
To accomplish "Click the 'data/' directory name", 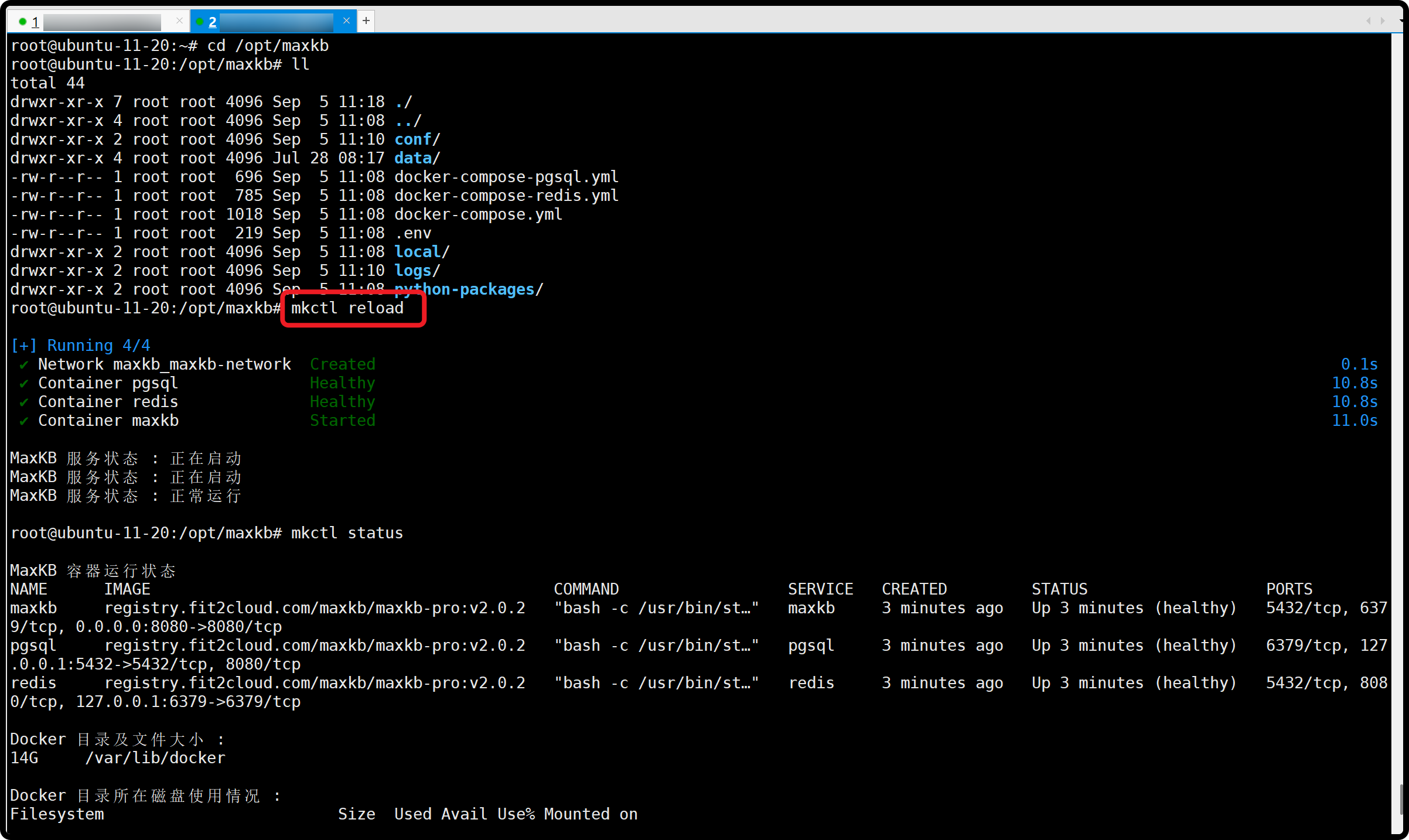I will click(x=417, y=158).
